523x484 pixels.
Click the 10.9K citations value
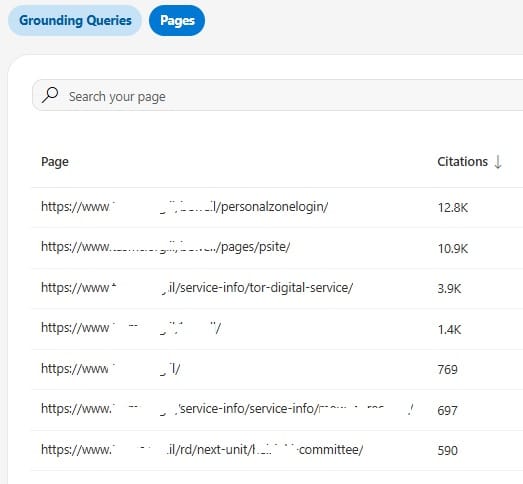453,249
